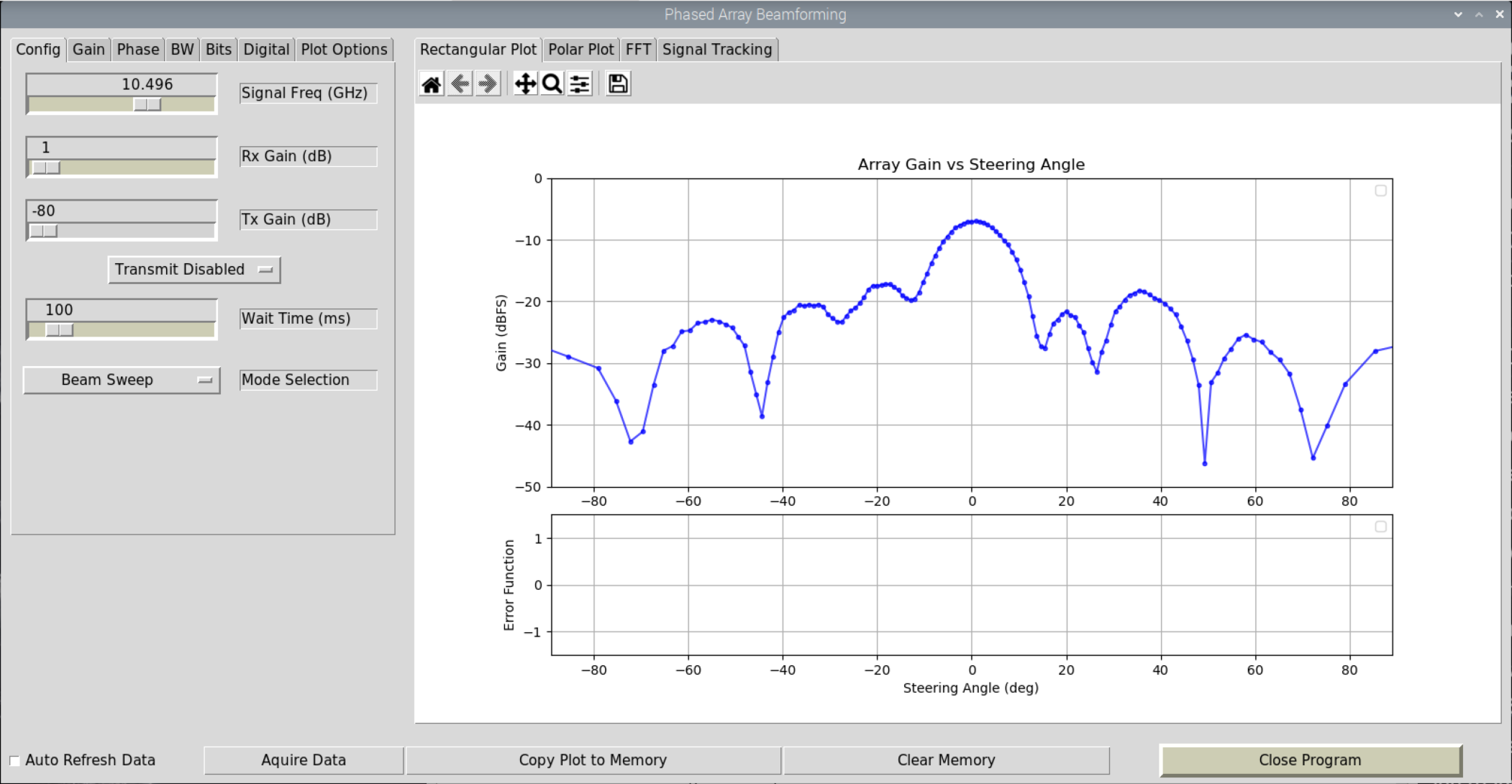Select the Zoom magnifier tool

[x=552, y=85]
